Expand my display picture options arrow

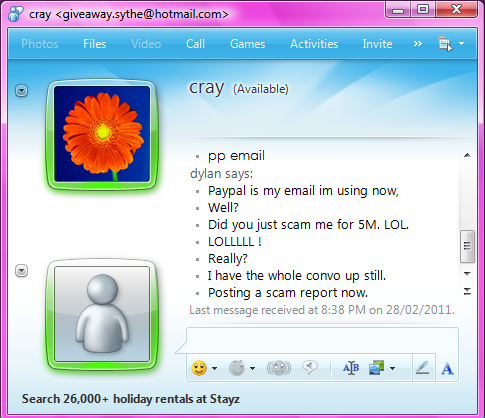tap(22, 271)
